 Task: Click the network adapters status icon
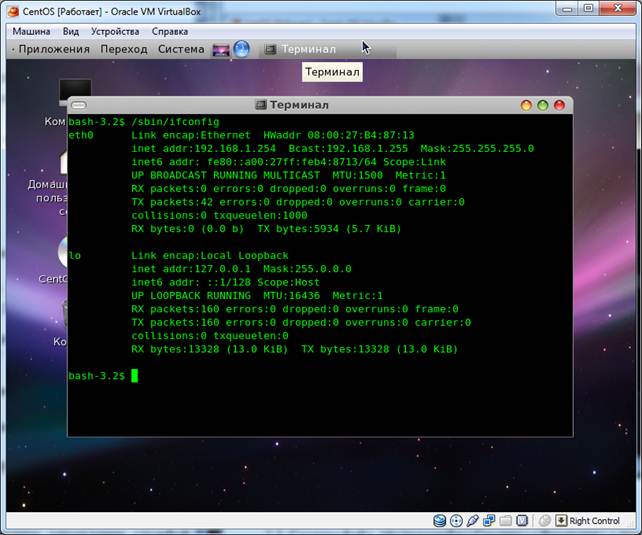pyautogui.click(x=489, y=521)
